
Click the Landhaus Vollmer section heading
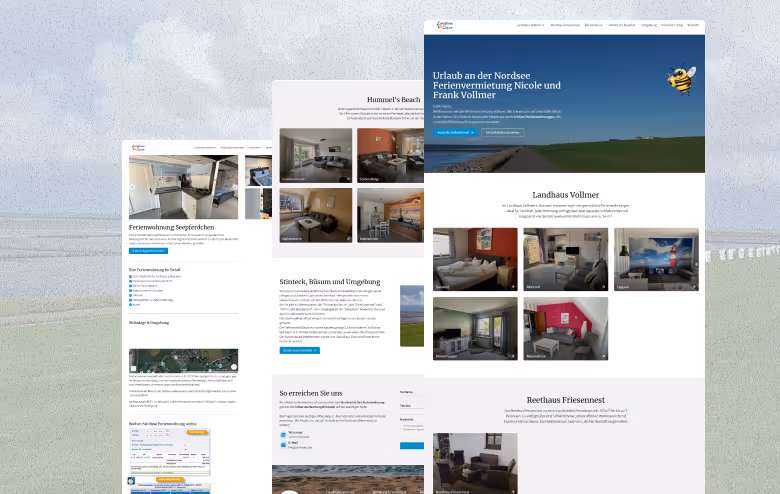click(566, 195)
